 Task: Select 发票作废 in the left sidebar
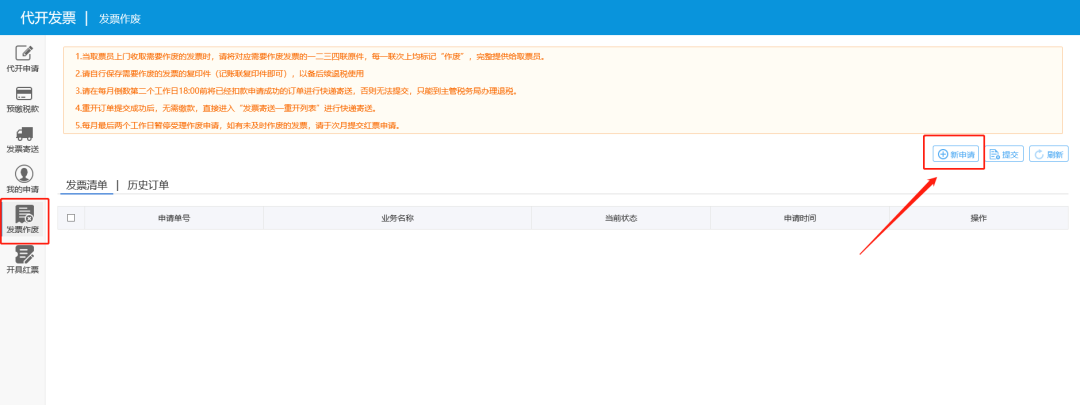pyautogui.click(x=23, y=220)
